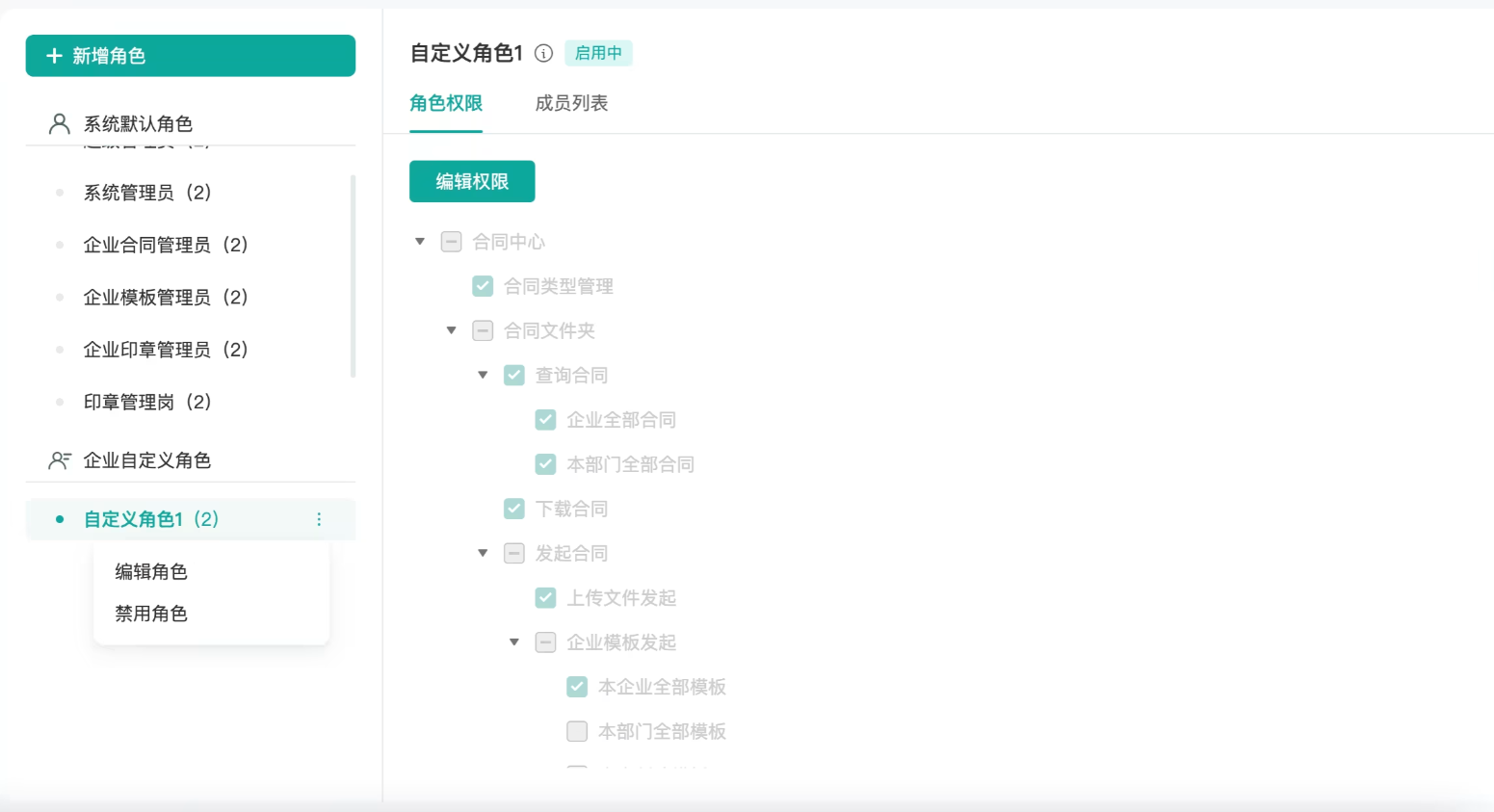Uncheck the 上传文件发起 checkbox
1494x812 pixels.
545,598
